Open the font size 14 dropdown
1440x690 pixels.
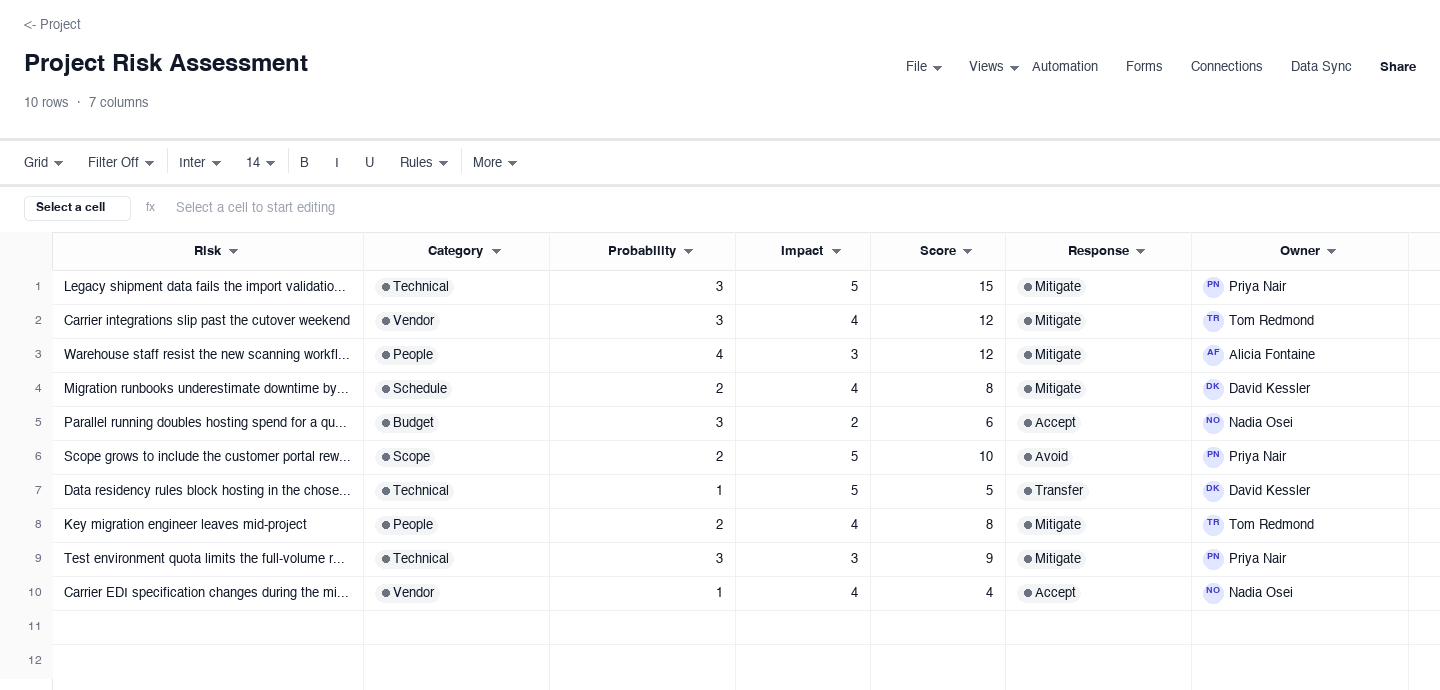(x=261, y=163)
